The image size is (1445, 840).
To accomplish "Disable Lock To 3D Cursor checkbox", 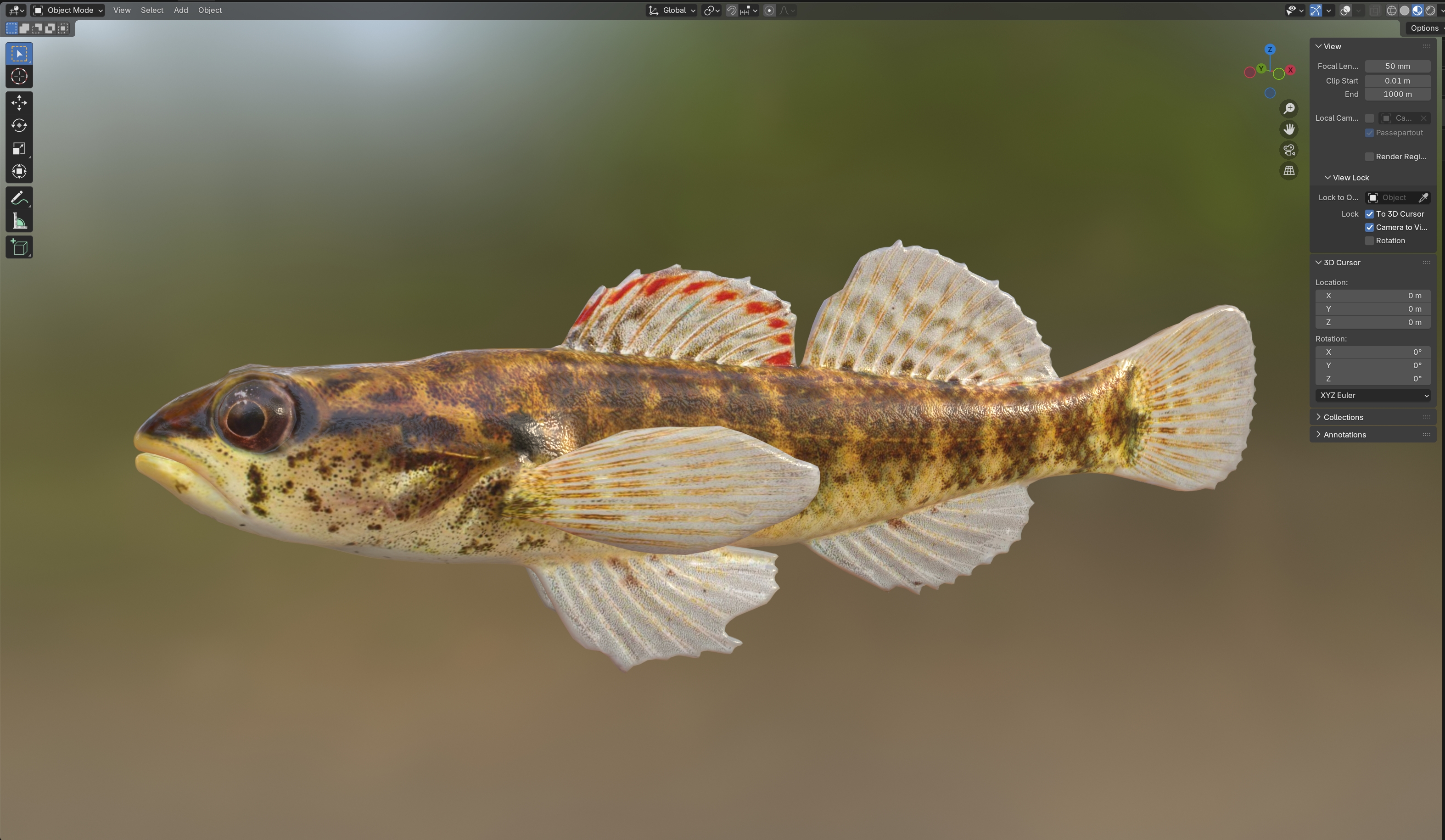I will pos(1369,214).
